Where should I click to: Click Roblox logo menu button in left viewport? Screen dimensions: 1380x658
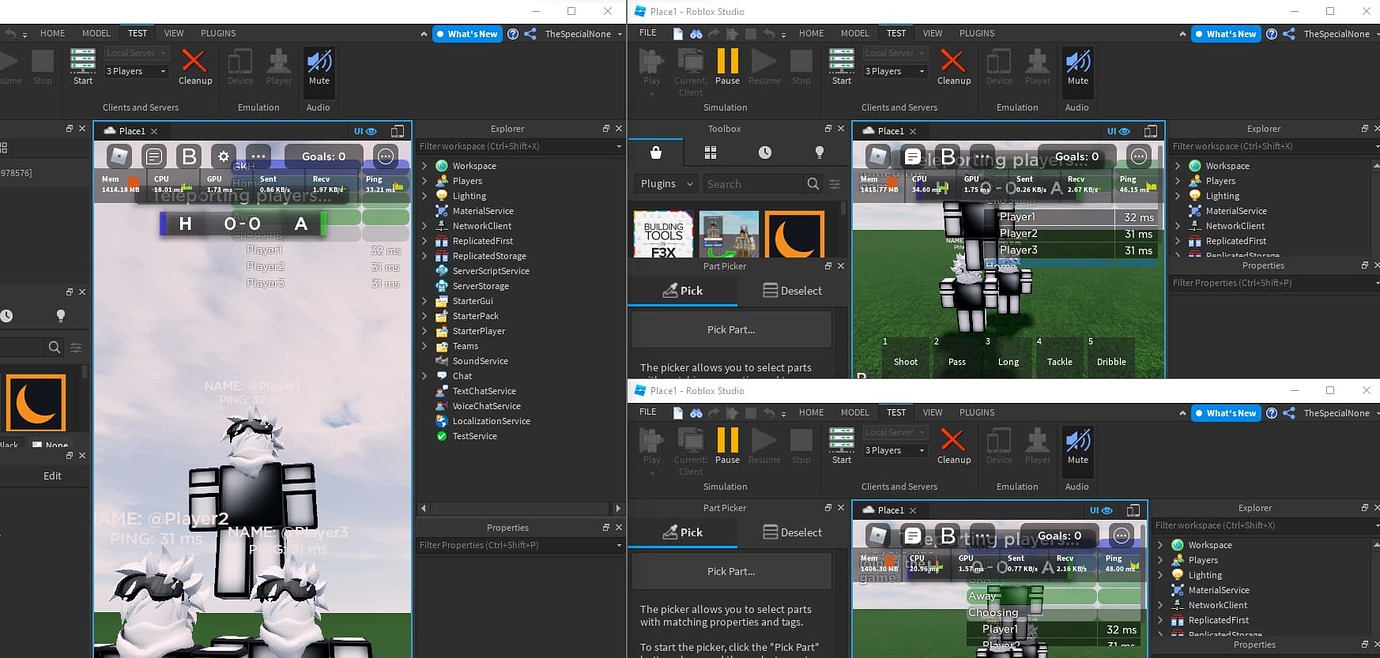(x=119, y=156)
